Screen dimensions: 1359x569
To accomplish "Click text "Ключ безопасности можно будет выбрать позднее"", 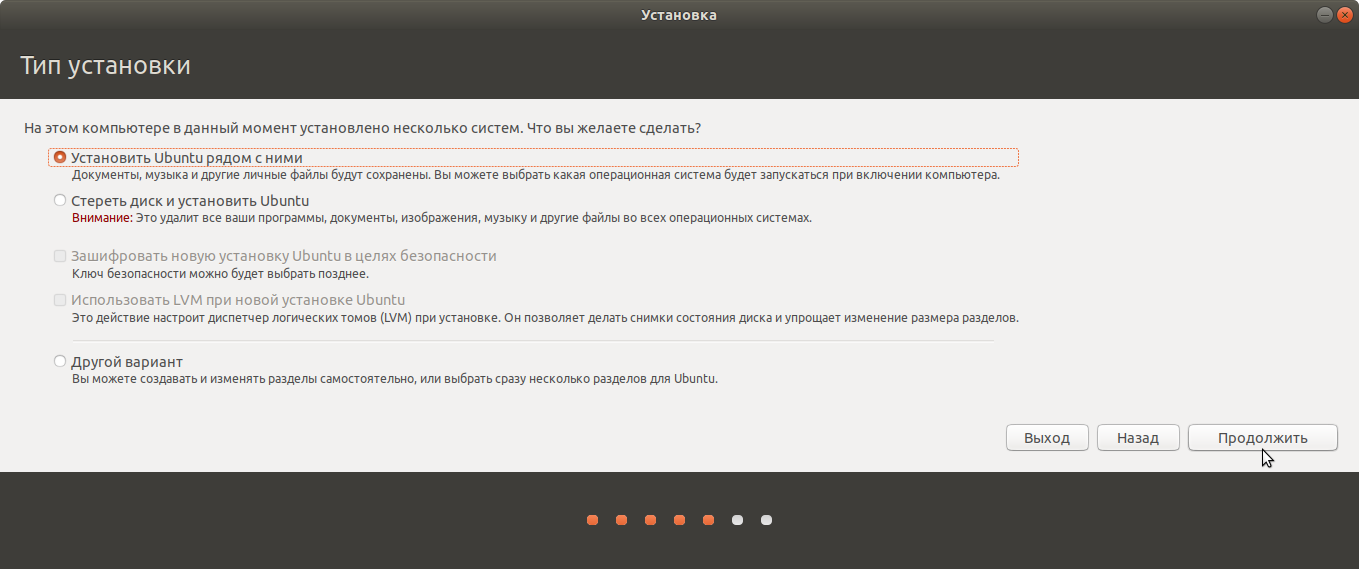I will 220,273.
